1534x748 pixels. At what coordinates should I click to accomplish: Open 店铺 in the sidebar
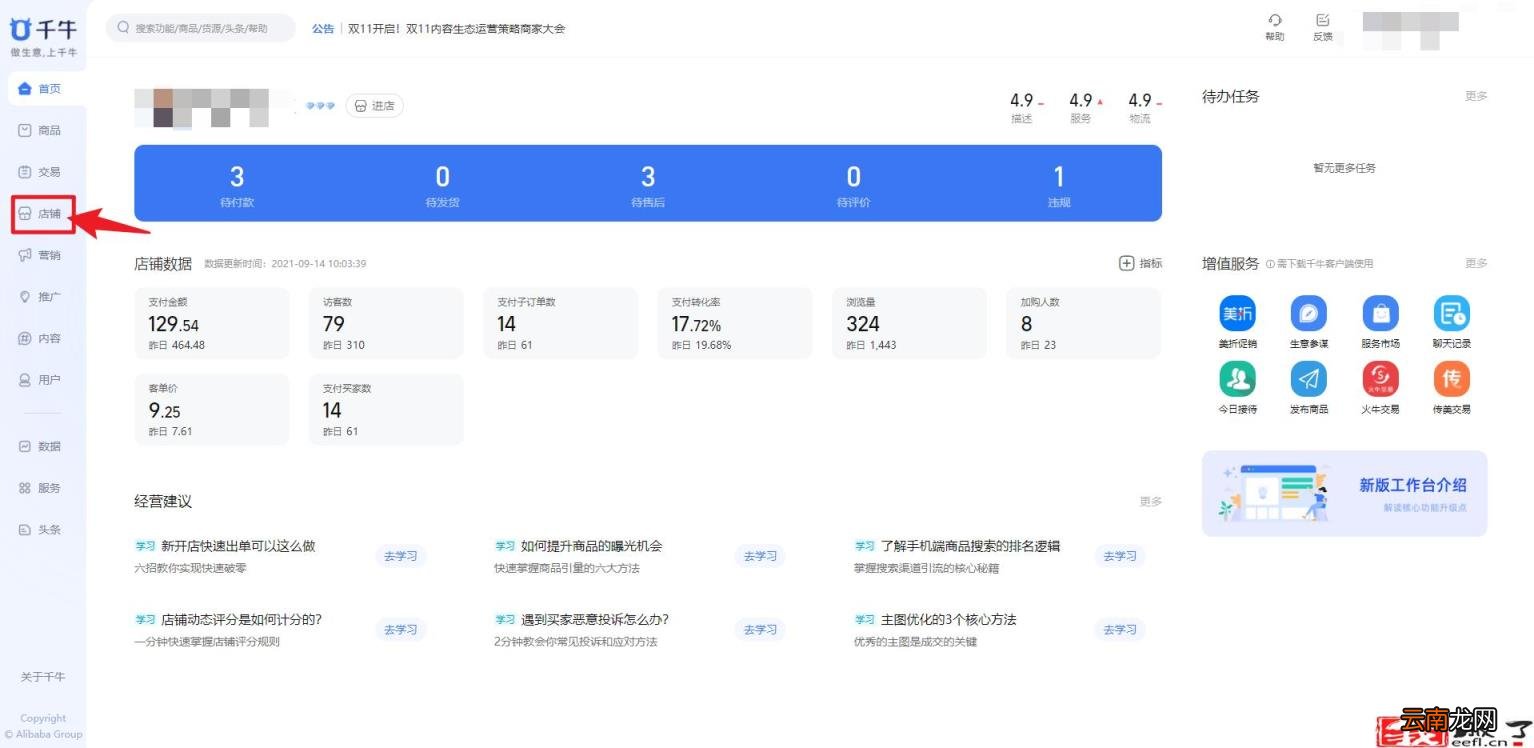click(41, 214)
